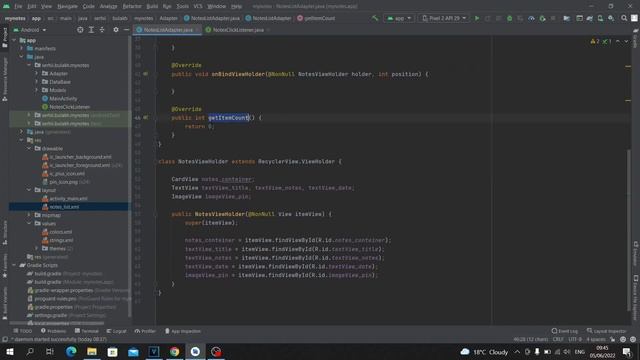Click the override gutter icon beside getItemCount
Viewport: 640px width, 360px height.
[x=146, y=118]
